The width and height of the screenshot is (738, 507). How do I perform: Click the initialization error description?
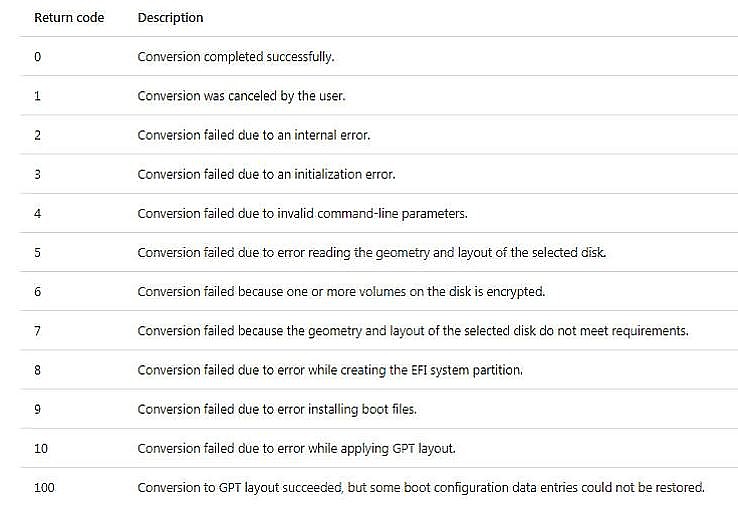[266, 174]
